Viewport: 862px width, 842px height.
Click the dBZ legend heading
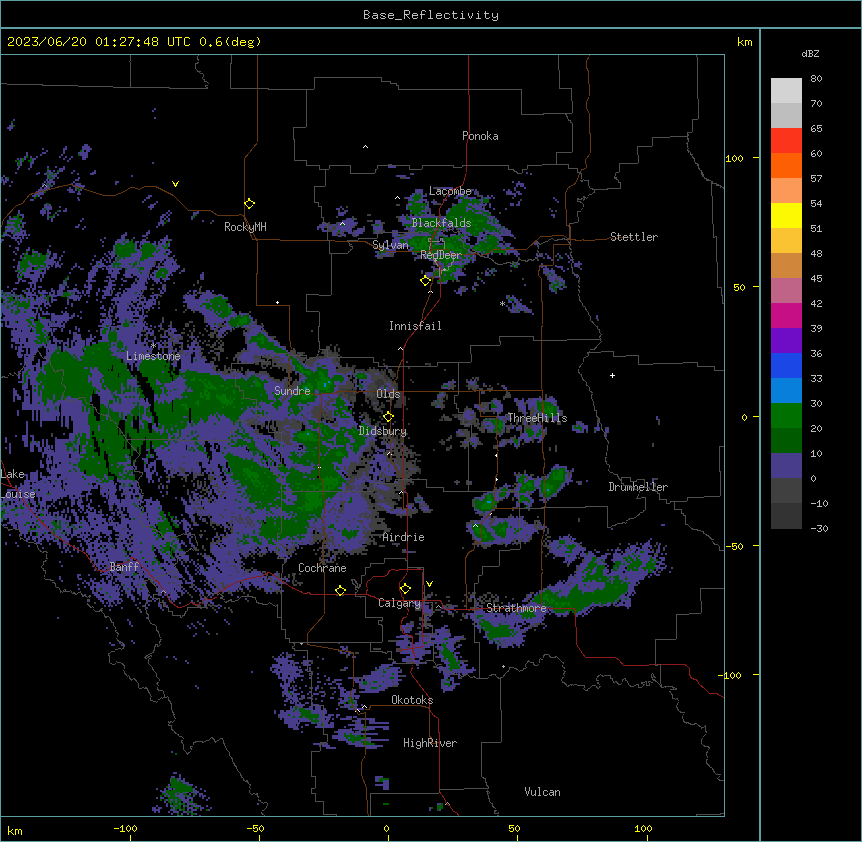[x=810, y=54]
